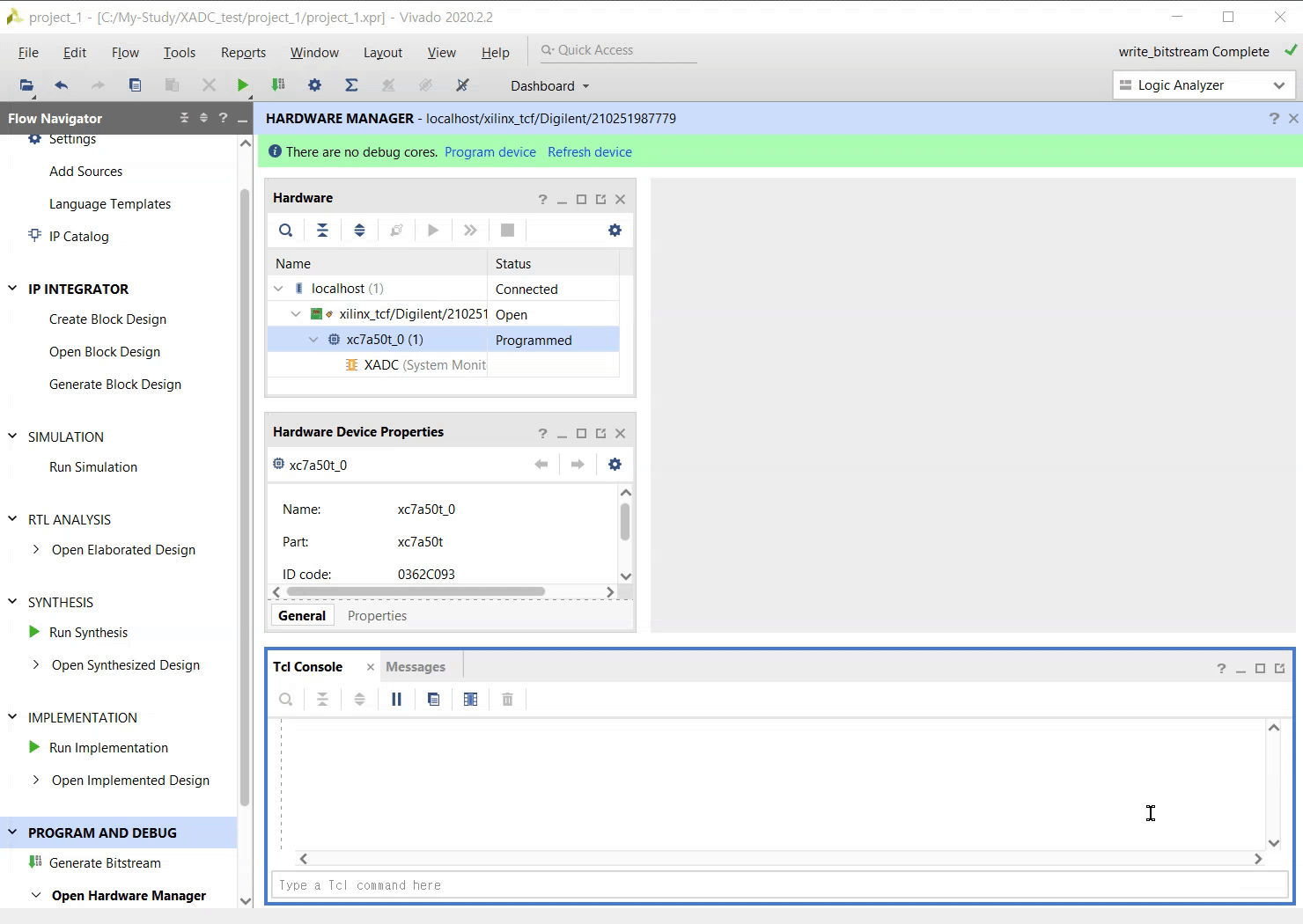Go to previous object in Device Properties
The image size is (1303, 924).
541,465
